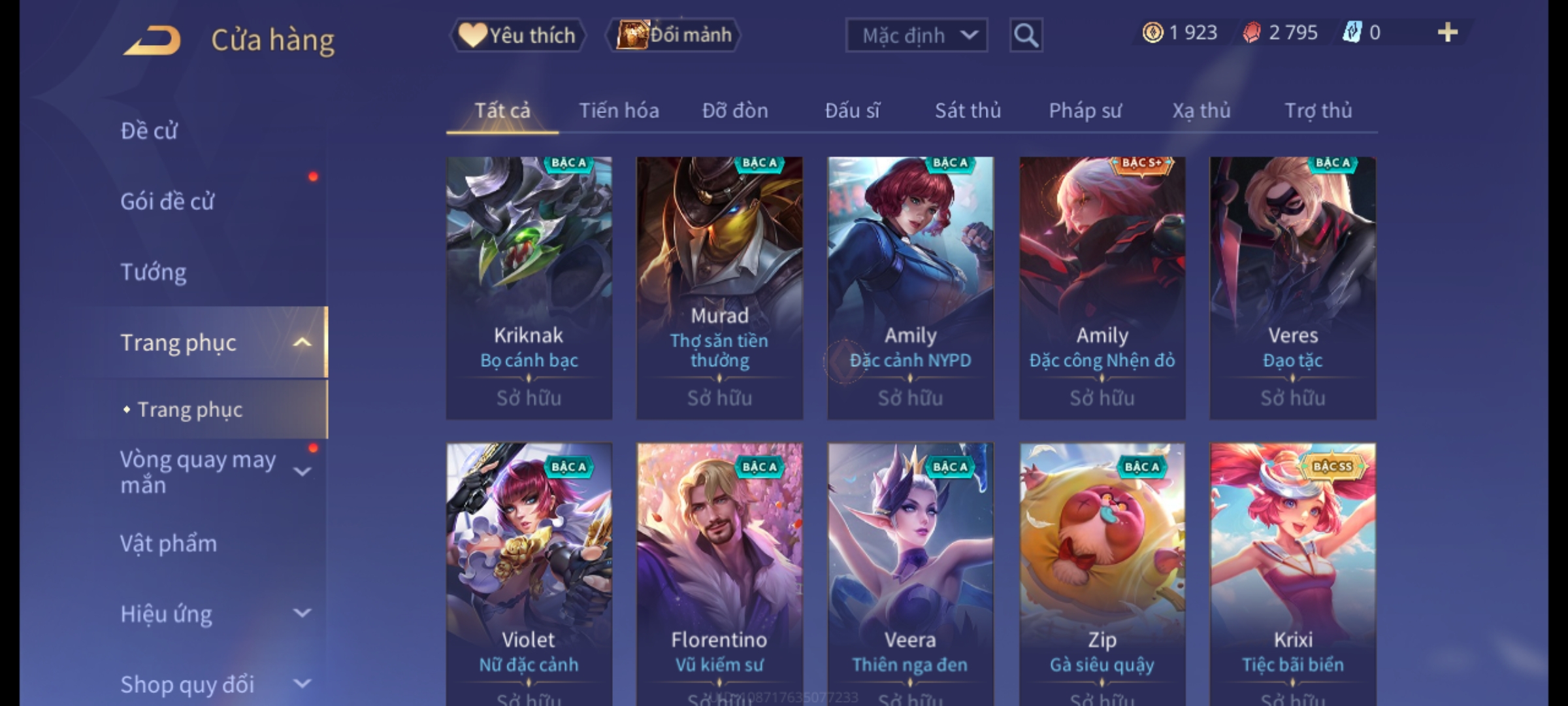
Task: Expand Shop quy đổi section
Action: 302,684
